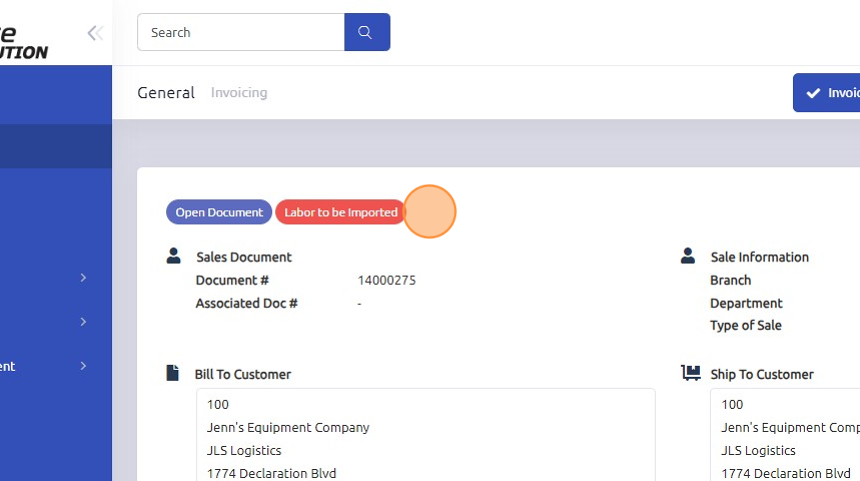
Task: Focus the Search input field
Action: [x=241, y=32]
